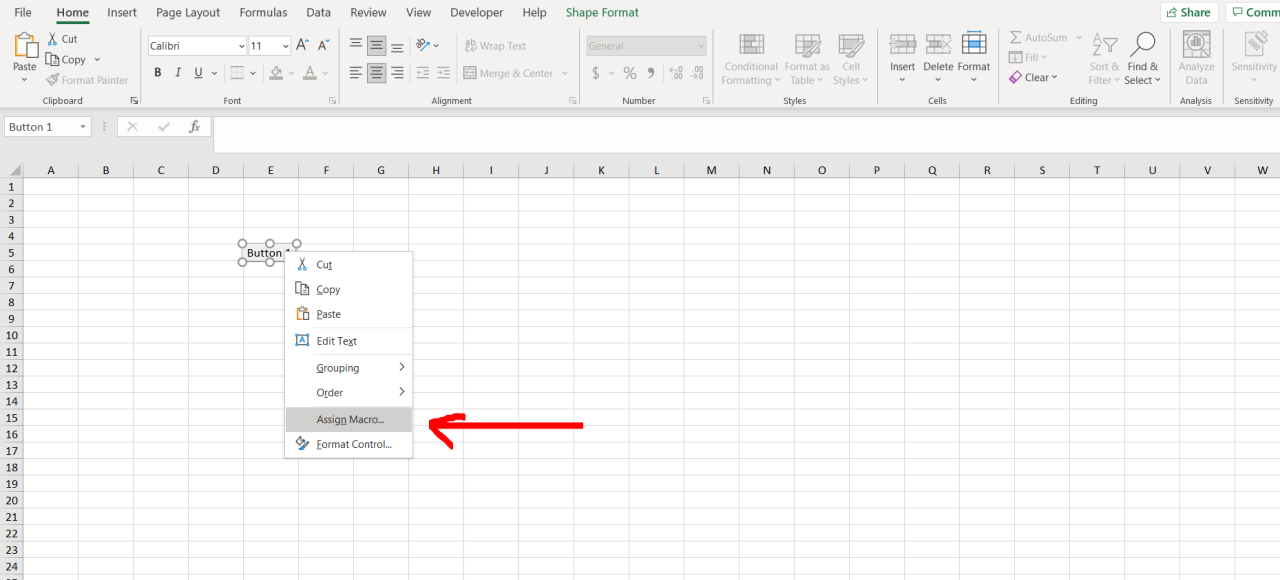Apply bold formatting
This screenshot has width=1280, height=580.
[x=157, y=72]
